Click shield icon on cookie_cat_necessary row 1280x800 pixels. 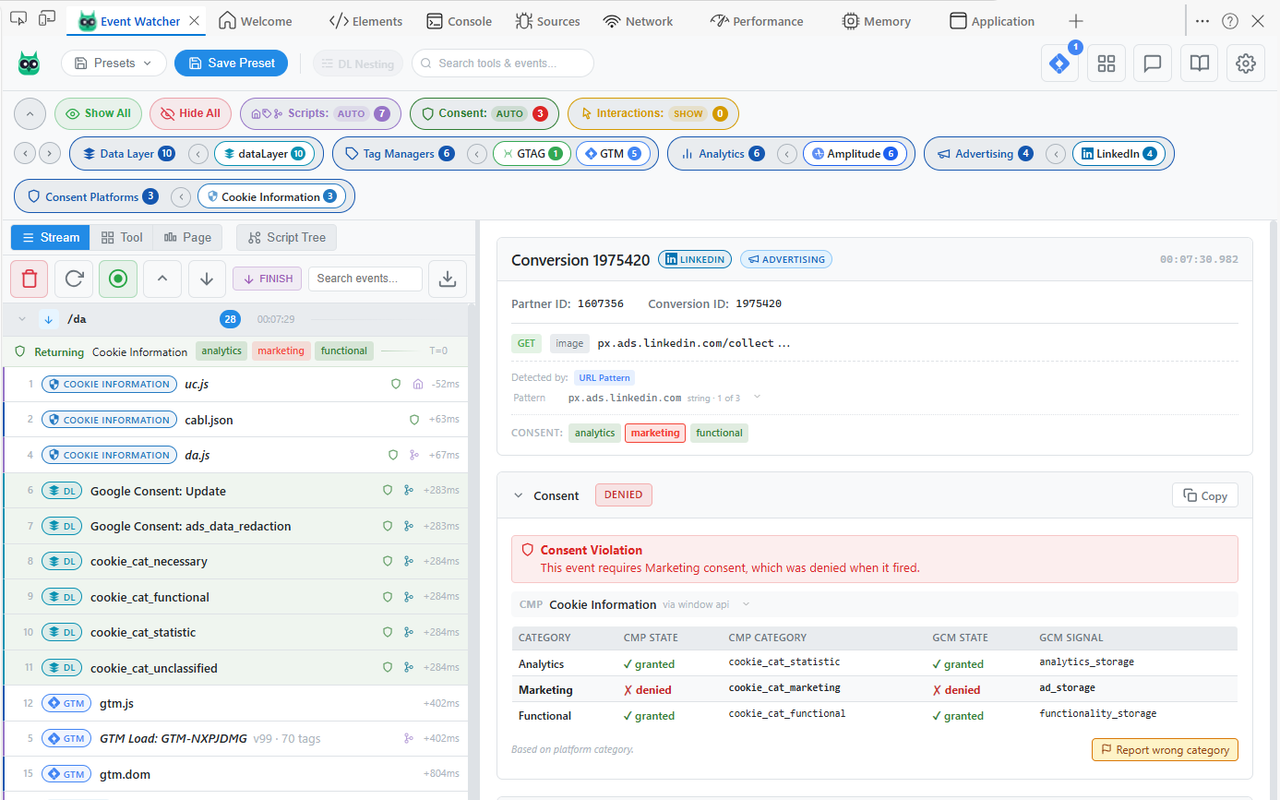pyautogui.click(x=388, y=561)
